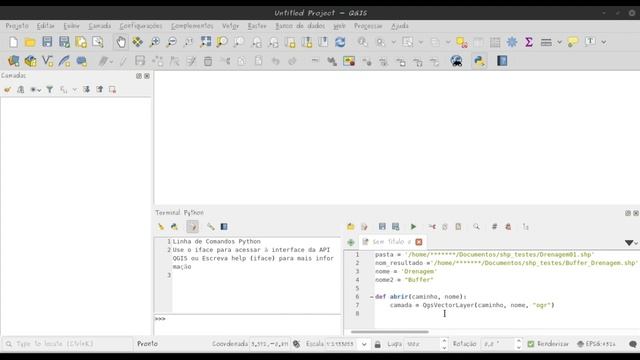Comment code with the hash icon
Viewport: 640px width, 360px height.
pos(494,227)
